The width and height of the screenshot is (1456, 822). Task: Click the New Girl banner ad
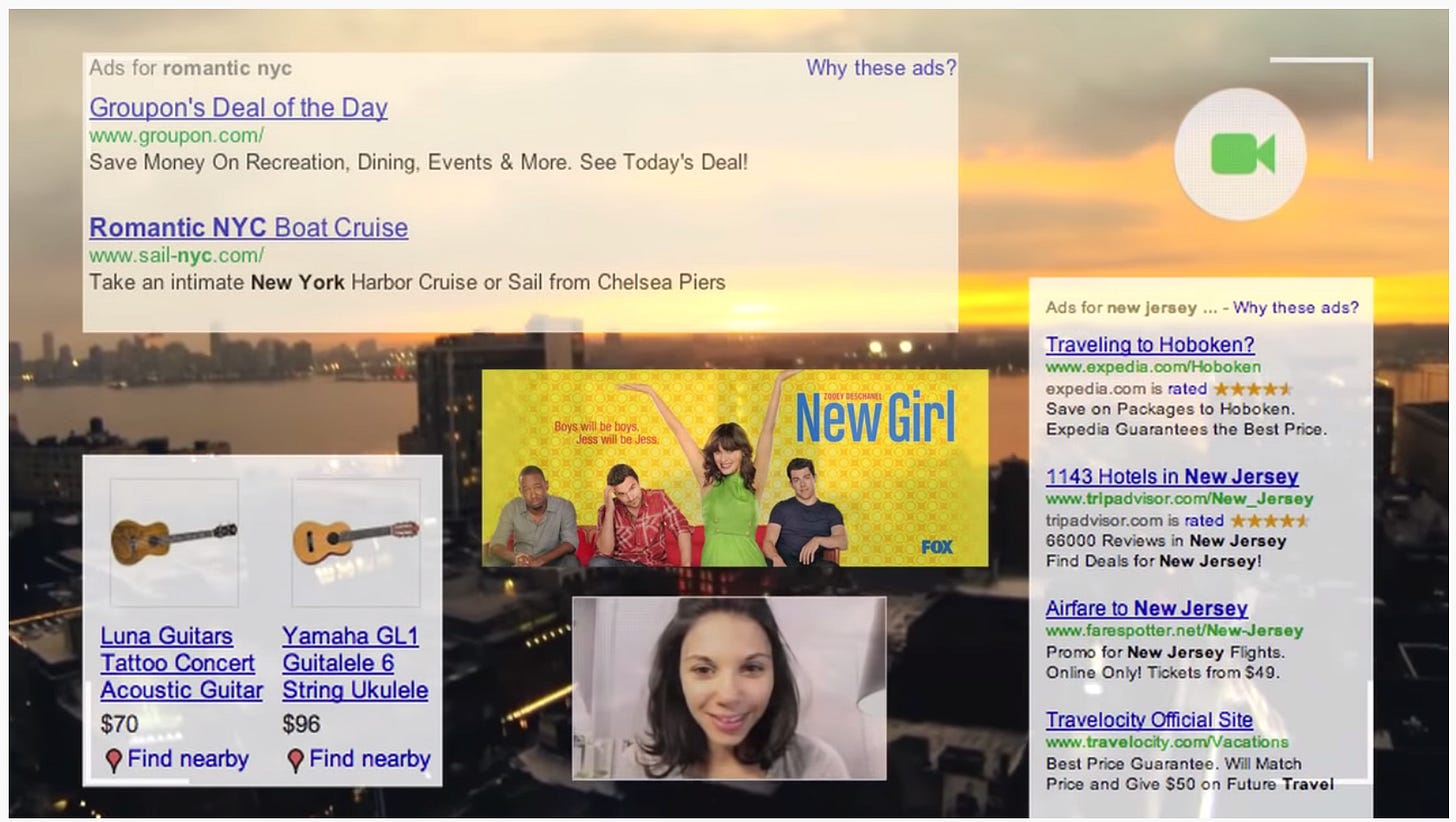pyautogui.click(x=735, y=468)
